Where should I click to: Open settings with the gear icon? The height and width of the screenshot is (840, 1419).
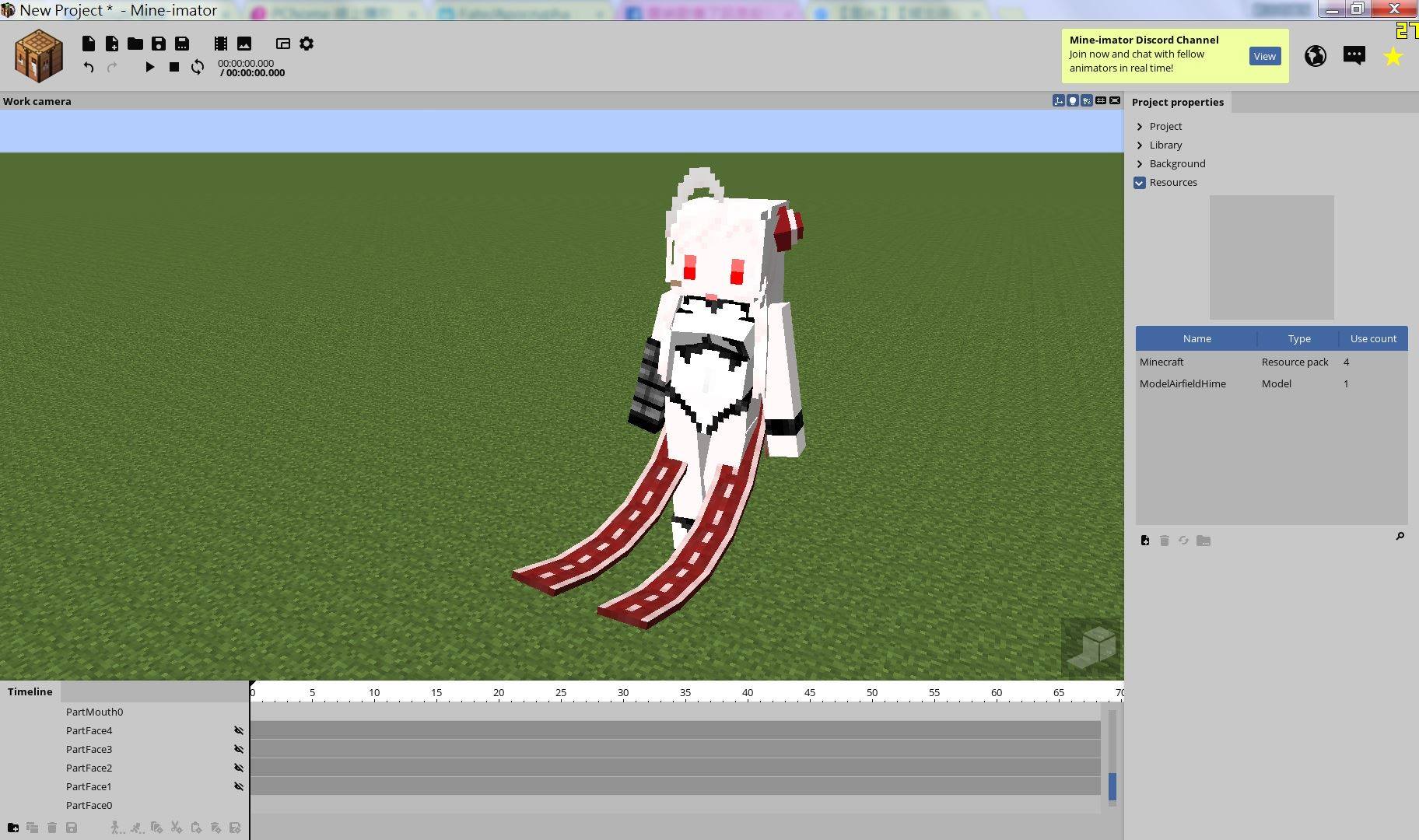click(307, 44)
